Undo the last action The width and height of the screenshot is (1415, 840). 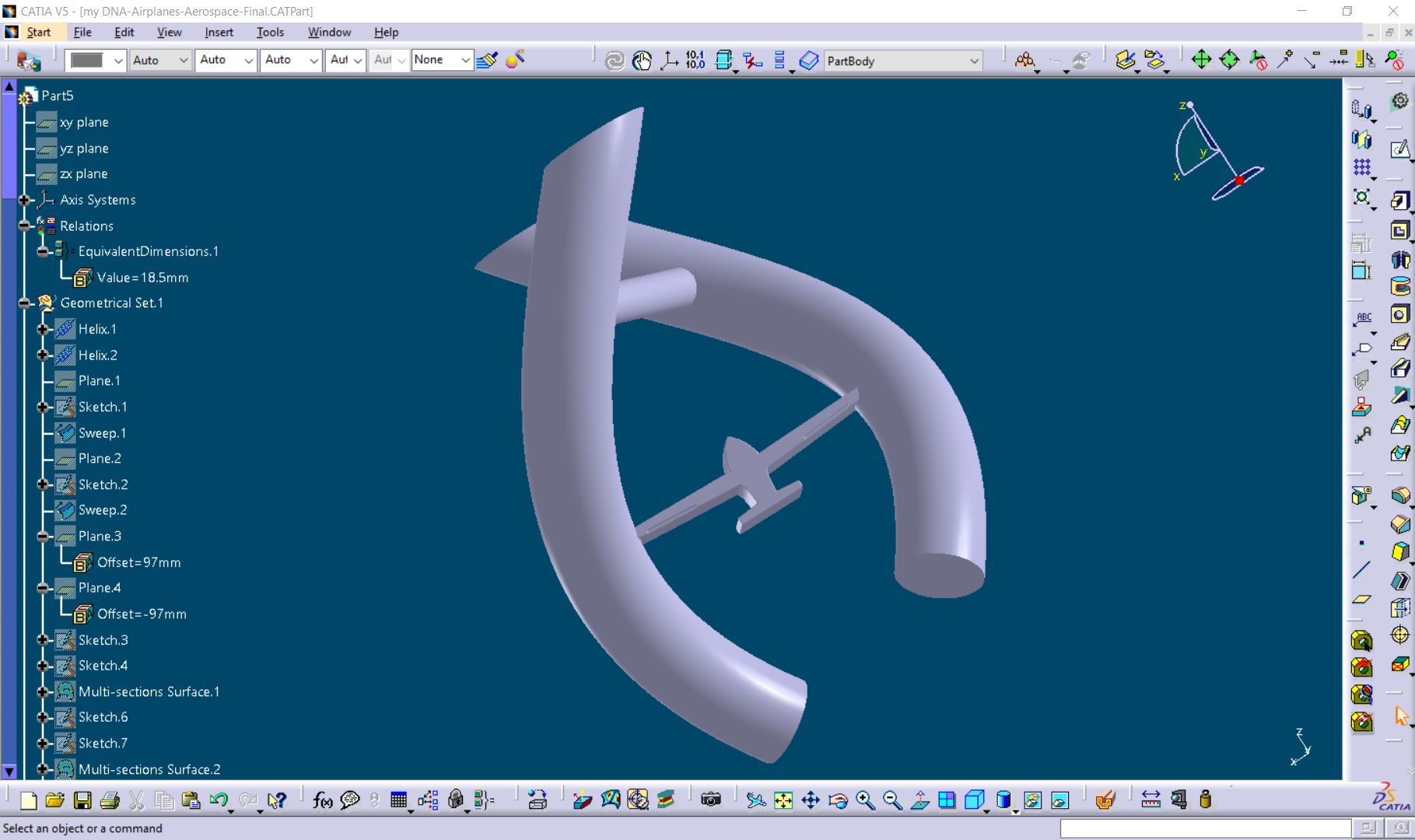pyautogui.click(x=219, y=800)
